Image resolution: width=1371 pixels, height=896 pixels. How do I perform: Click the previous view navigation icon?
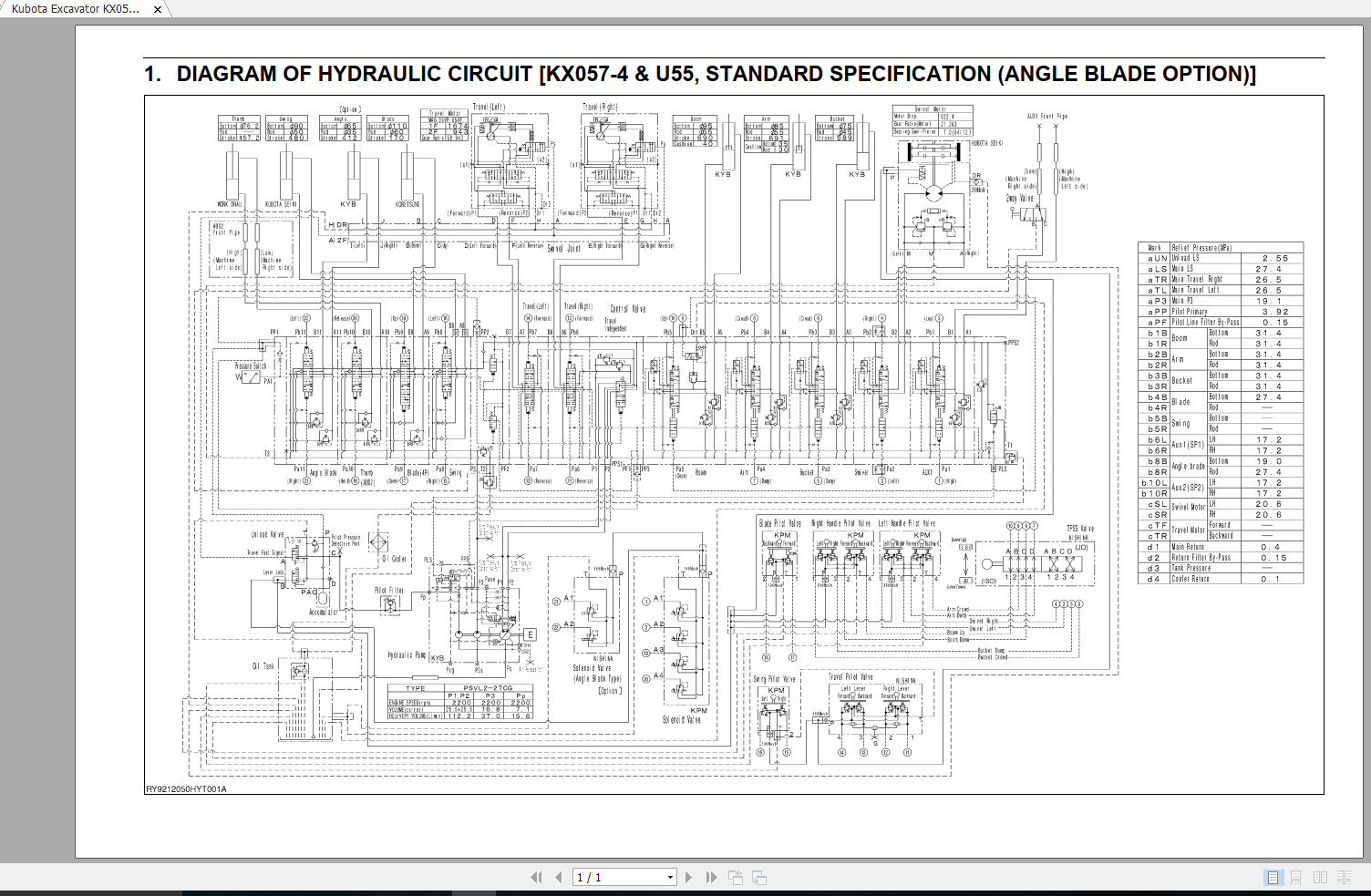tap(736, 877)
